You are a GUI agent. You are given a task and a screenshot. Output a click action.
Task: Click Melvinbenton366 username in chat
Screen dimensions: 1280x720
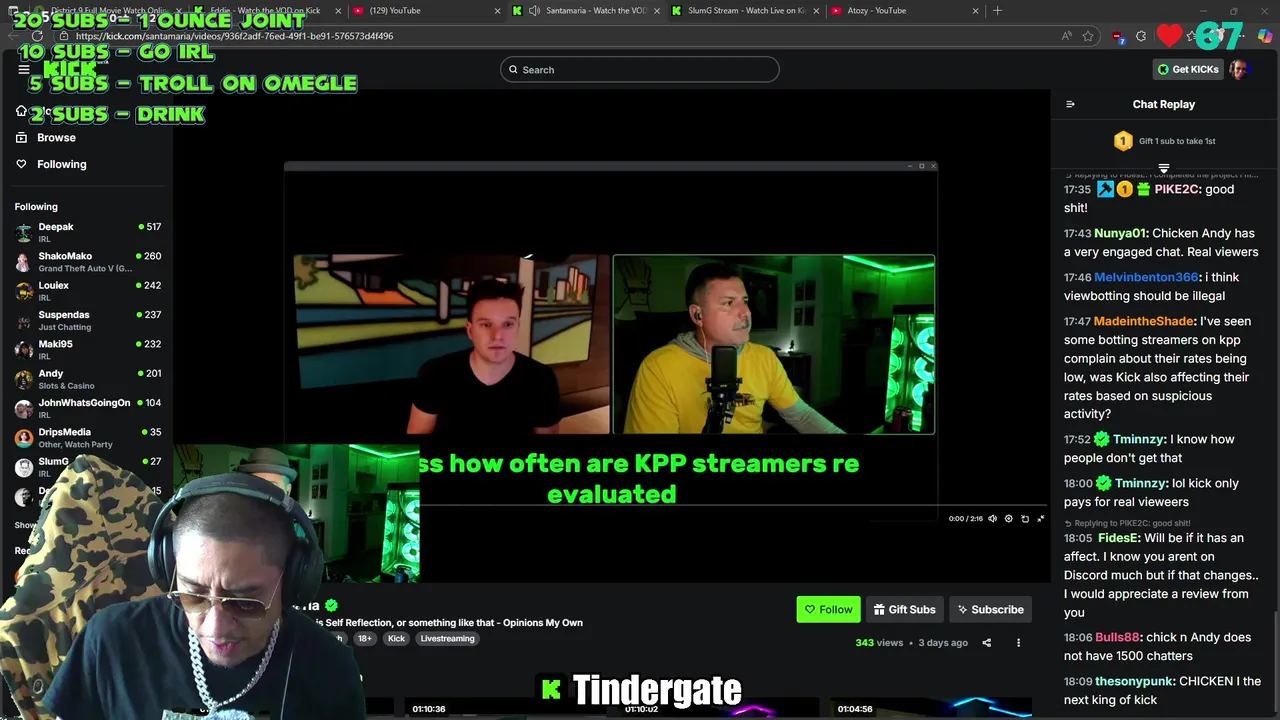click(x=1146, y=277)
